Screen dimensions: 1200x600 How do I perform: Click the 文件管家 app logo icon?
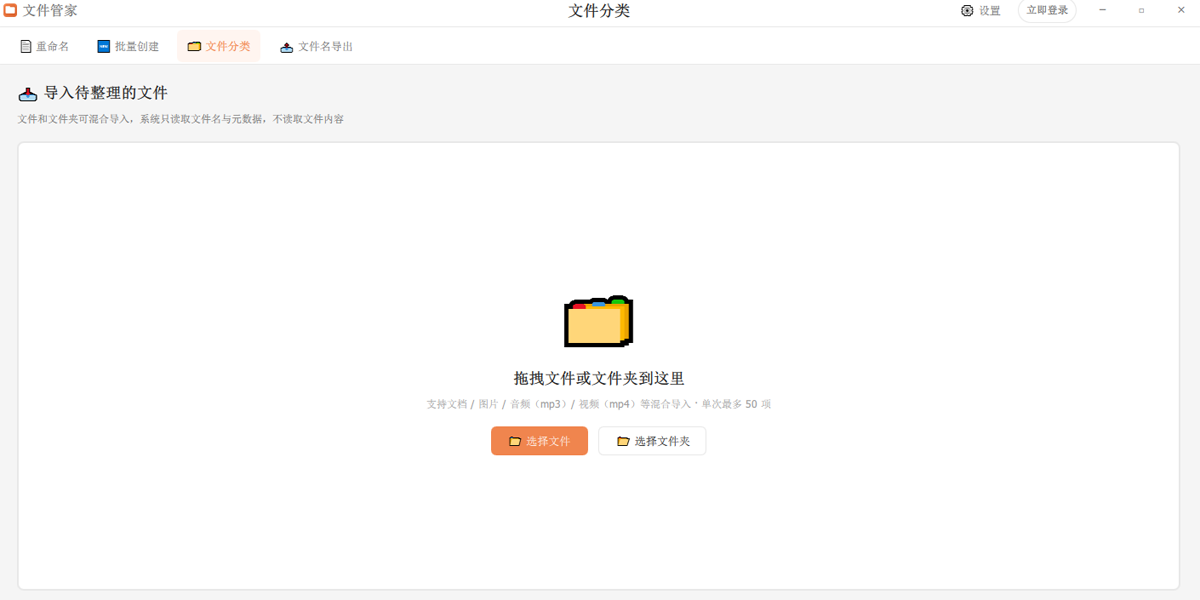click(x=10, y=11)
